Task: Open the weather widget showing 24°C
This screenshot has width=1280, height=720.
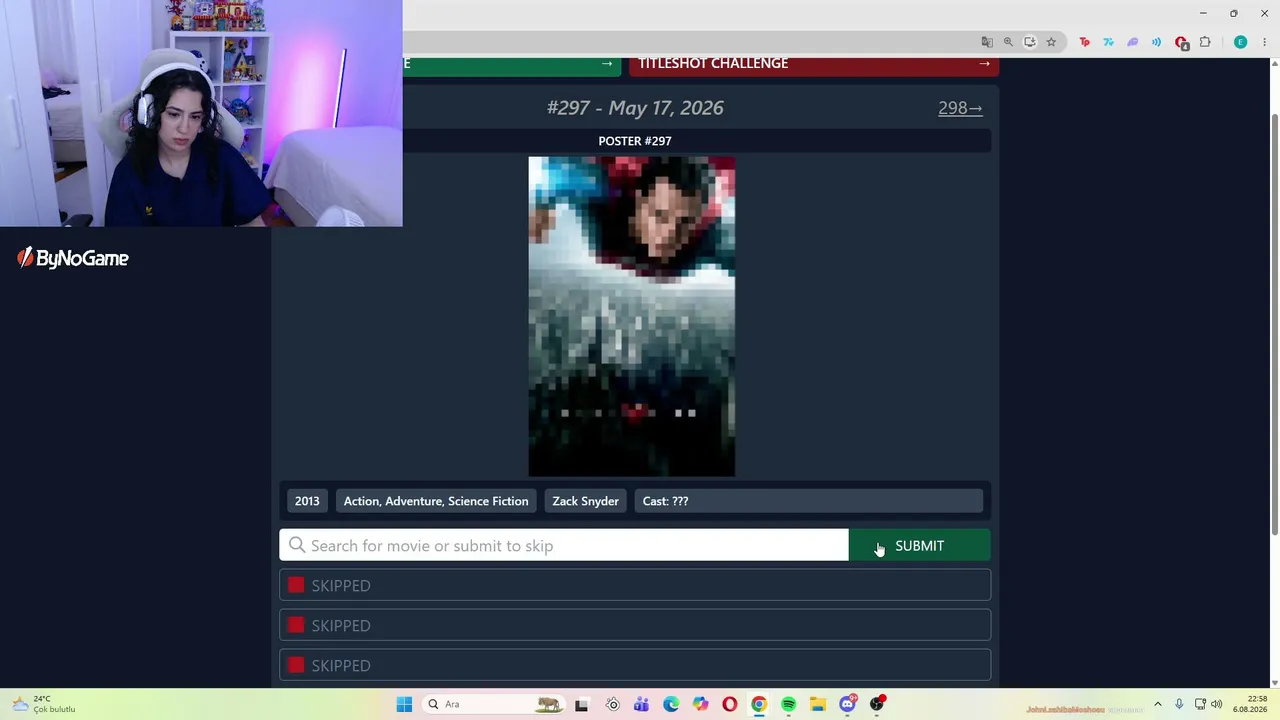Action: (43, 704)
